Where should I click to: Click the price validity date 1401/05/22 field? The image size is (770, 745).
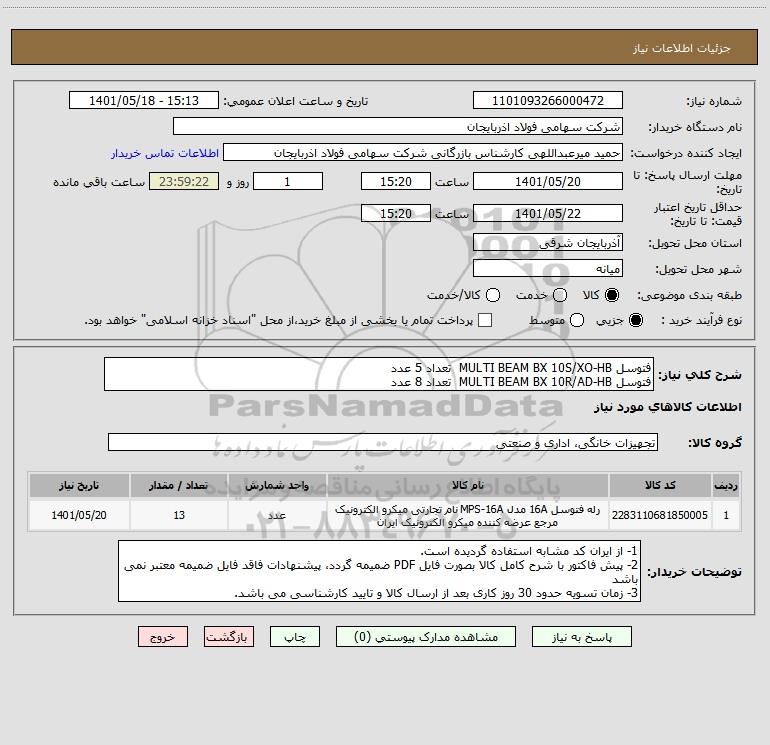(548, 213)
